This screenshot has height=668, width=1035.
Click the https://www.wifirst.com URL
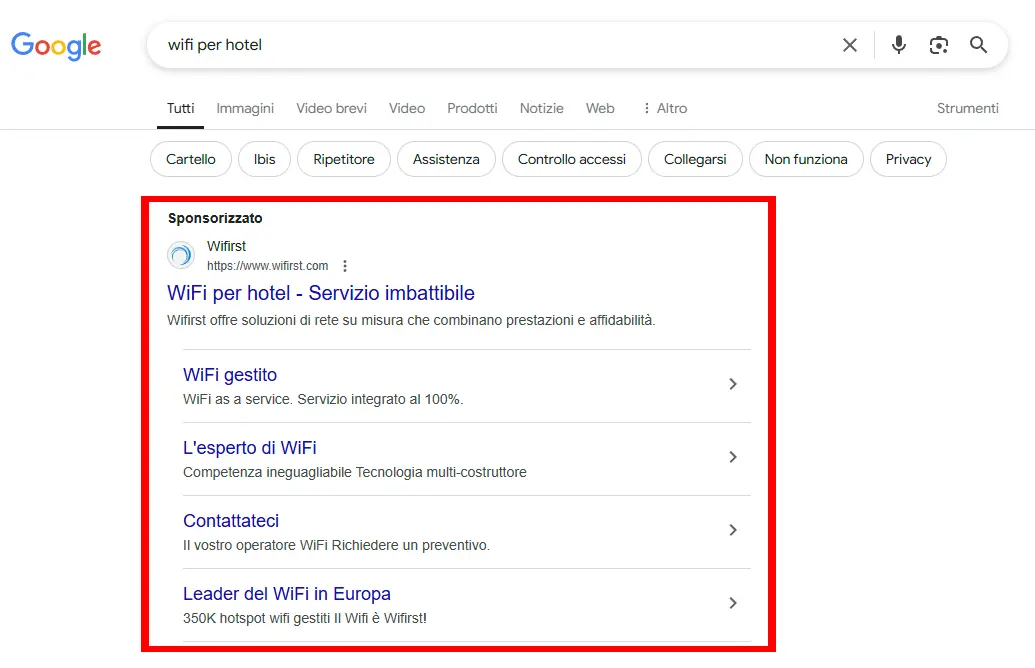point(267,266)
